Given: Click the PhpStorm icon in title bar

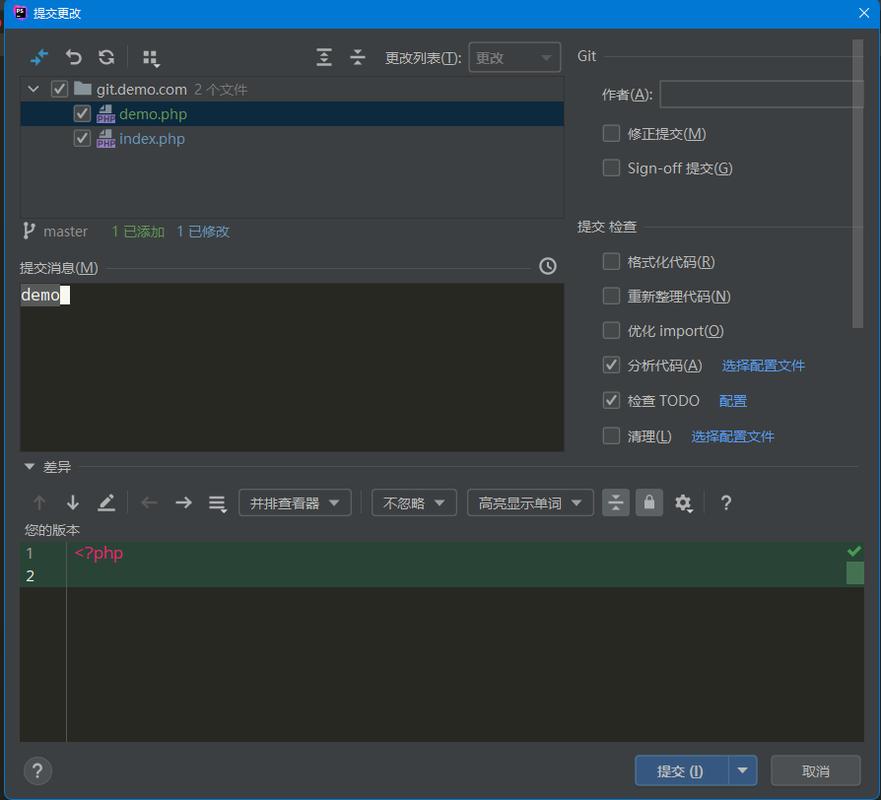Looking at the screenshot, I should [20, 12].
